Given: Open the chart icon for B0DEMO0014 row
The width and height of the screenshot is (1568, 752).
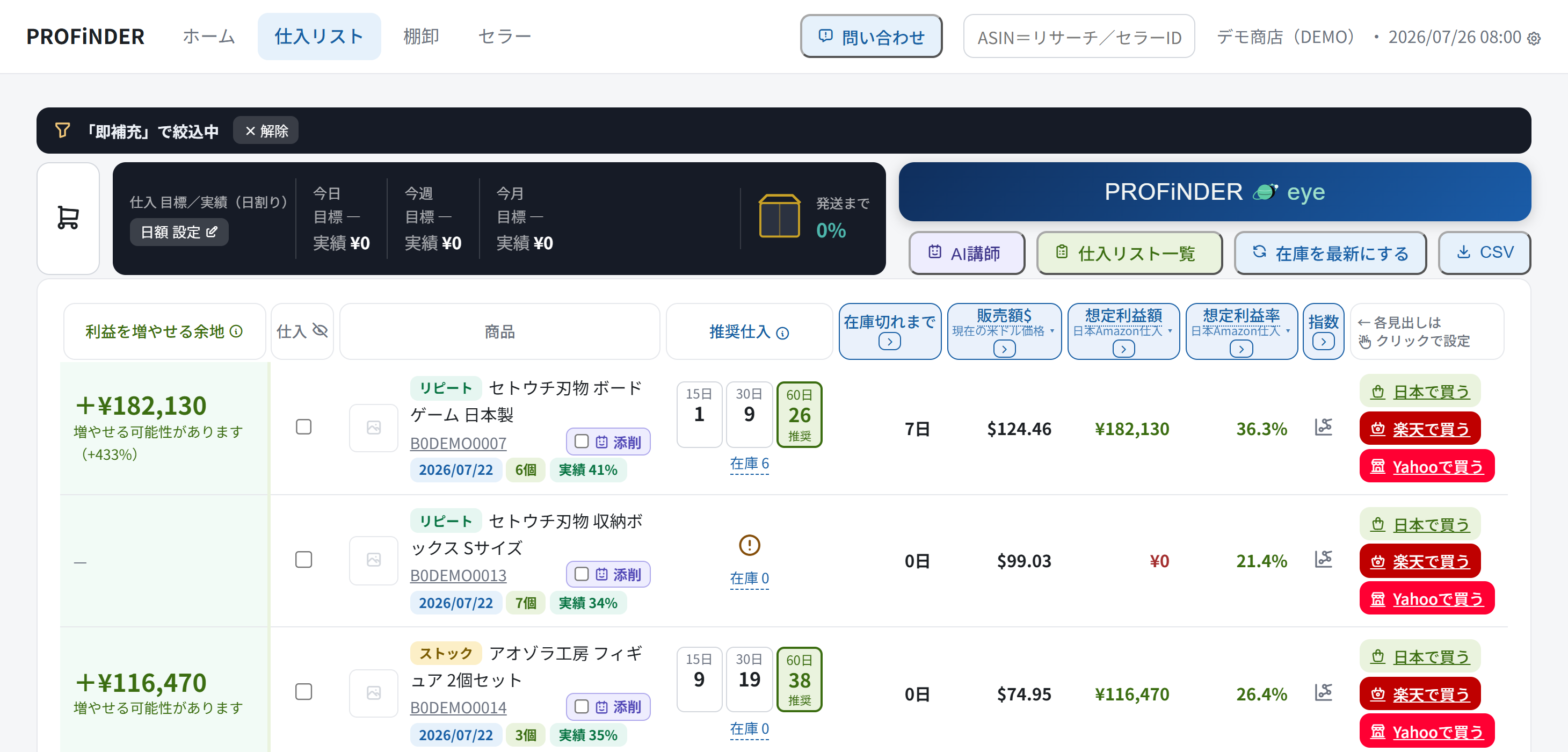Looking at the screenshot, I should tap(1323, 692).
